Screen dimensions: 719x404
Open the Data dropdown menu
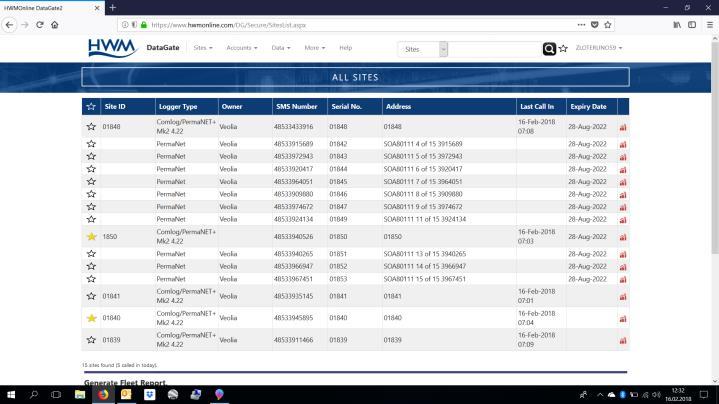click(281, 48)
